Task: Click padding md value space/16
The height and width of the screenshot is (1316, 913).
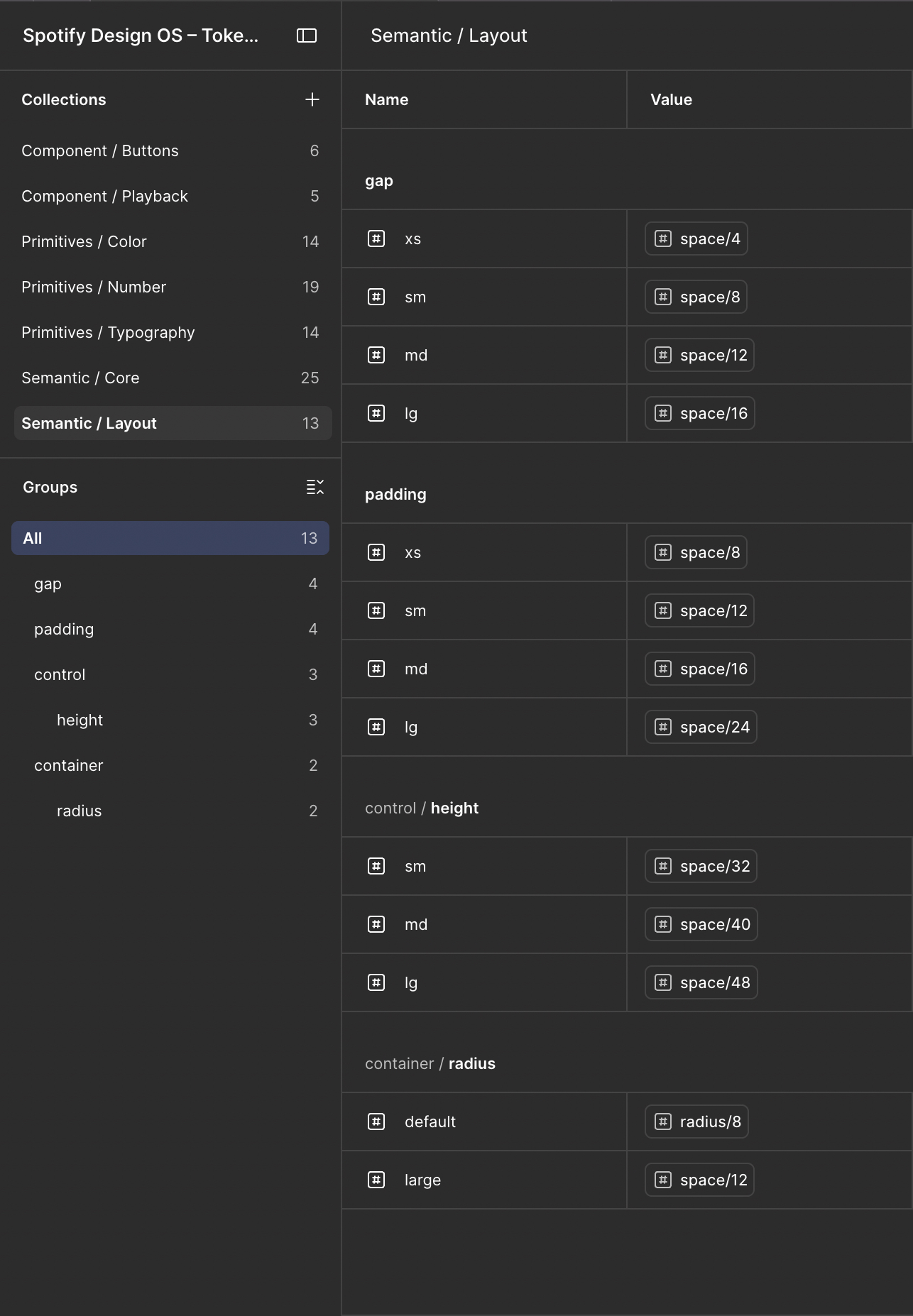Action: (700, 669)
